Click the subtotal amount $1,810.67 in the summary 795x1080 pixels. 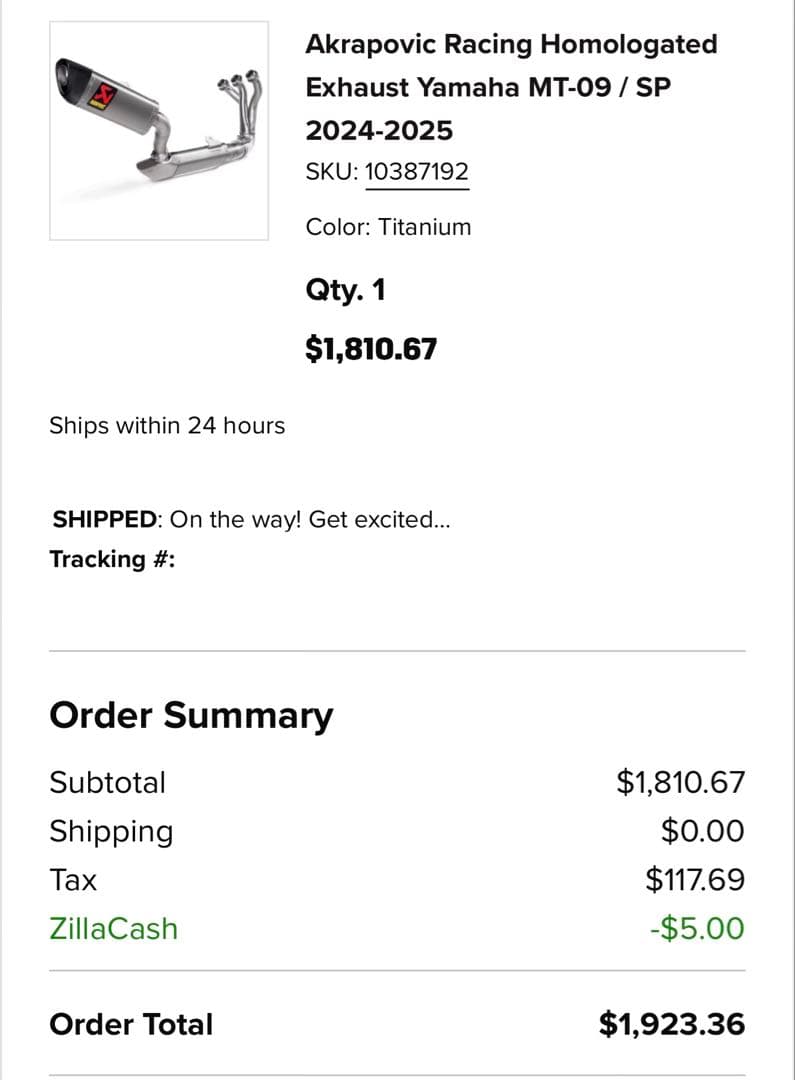coord(680,782)
